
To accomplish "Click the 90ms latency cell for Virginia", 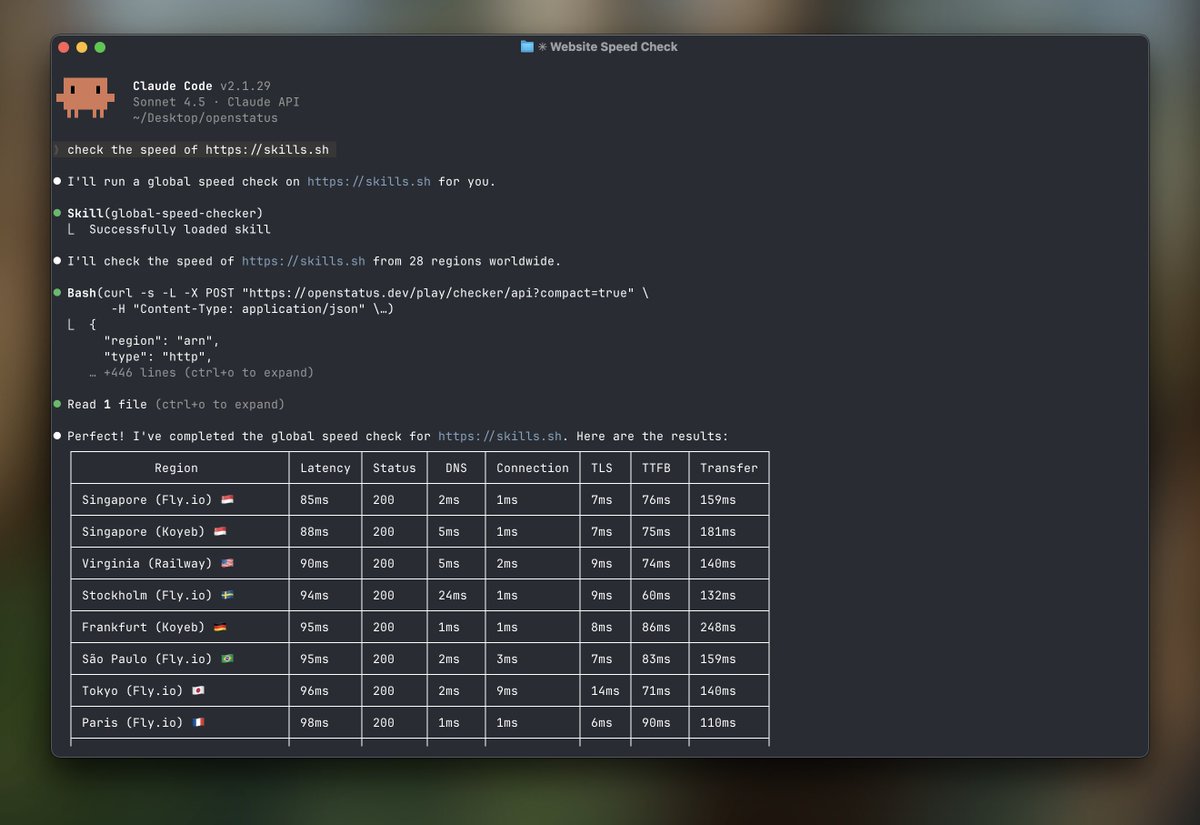I will 314,564.
